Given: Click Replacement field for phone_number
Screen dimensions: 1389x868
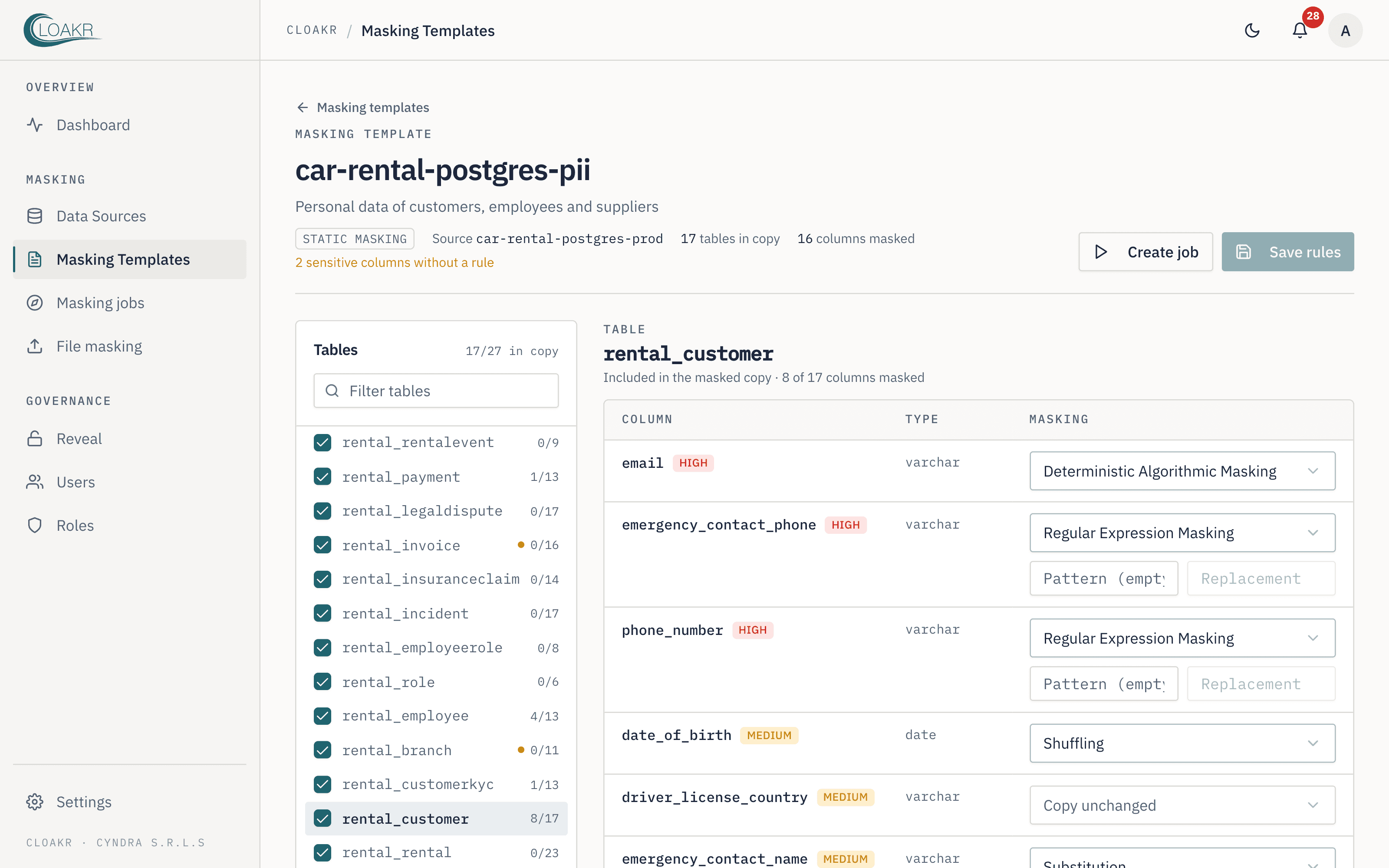Looking at the screenshot, I should 1261,684.
